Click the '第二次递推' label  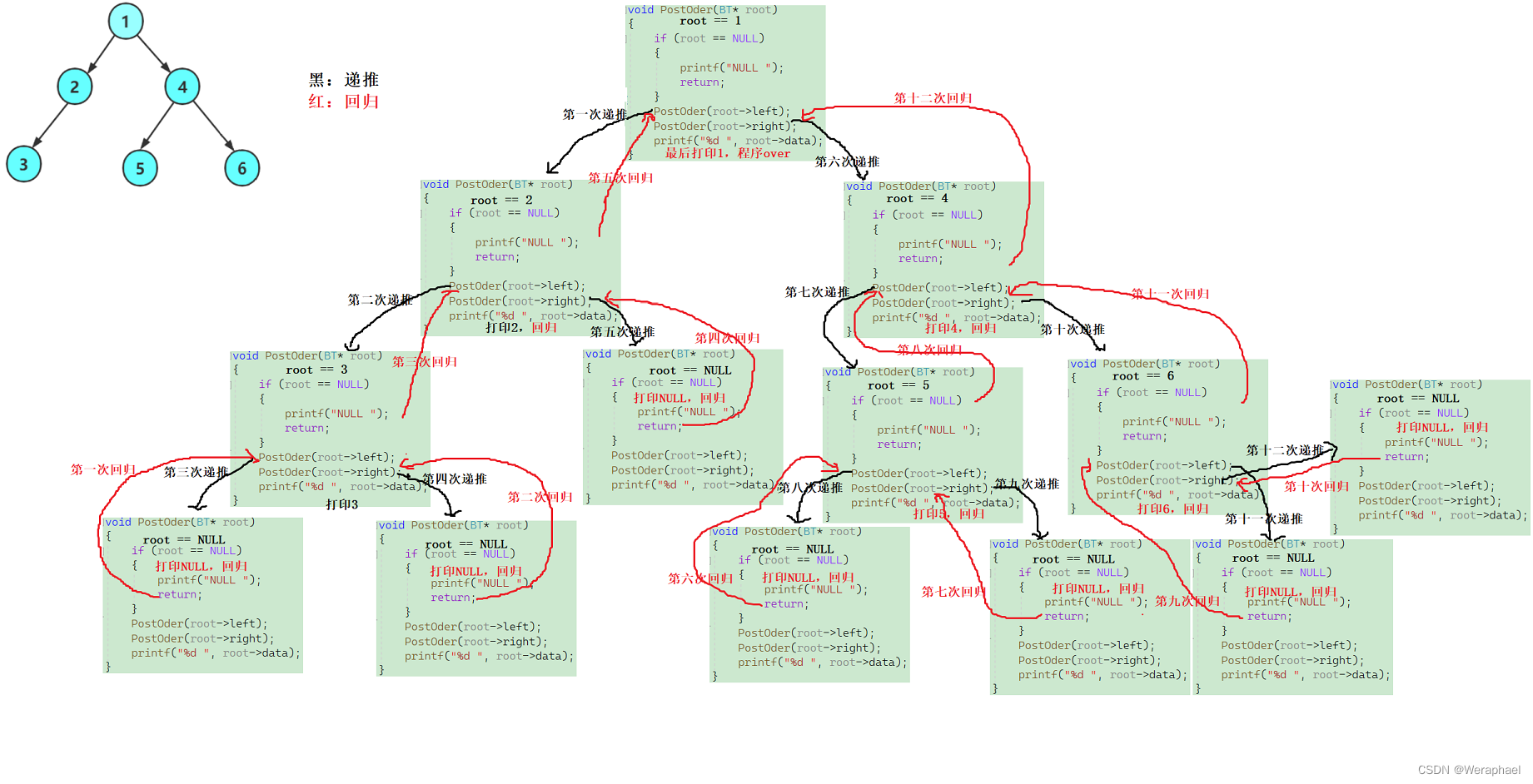click(x=380, y=300)
